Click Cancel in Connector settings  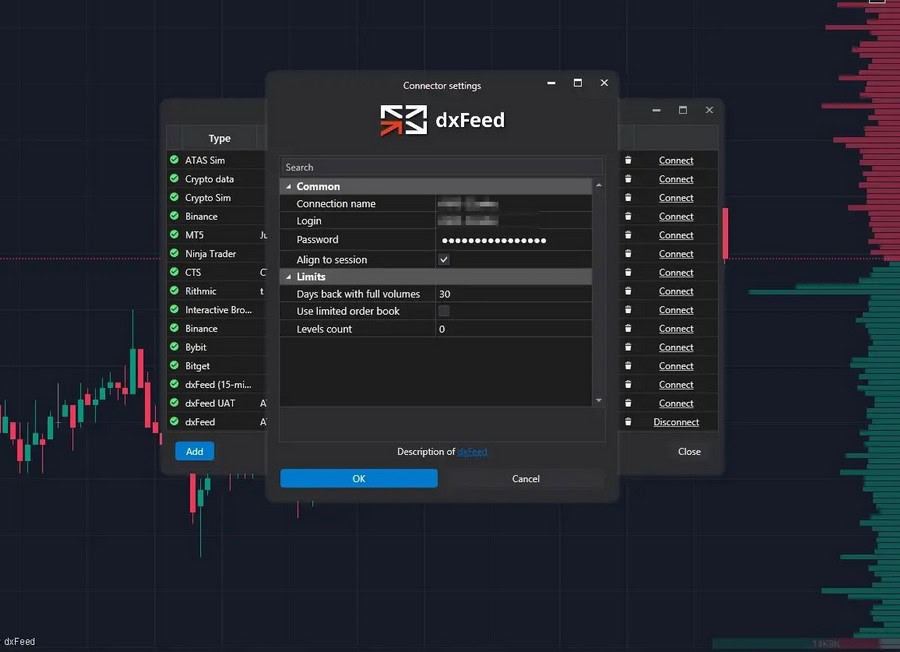526,479
